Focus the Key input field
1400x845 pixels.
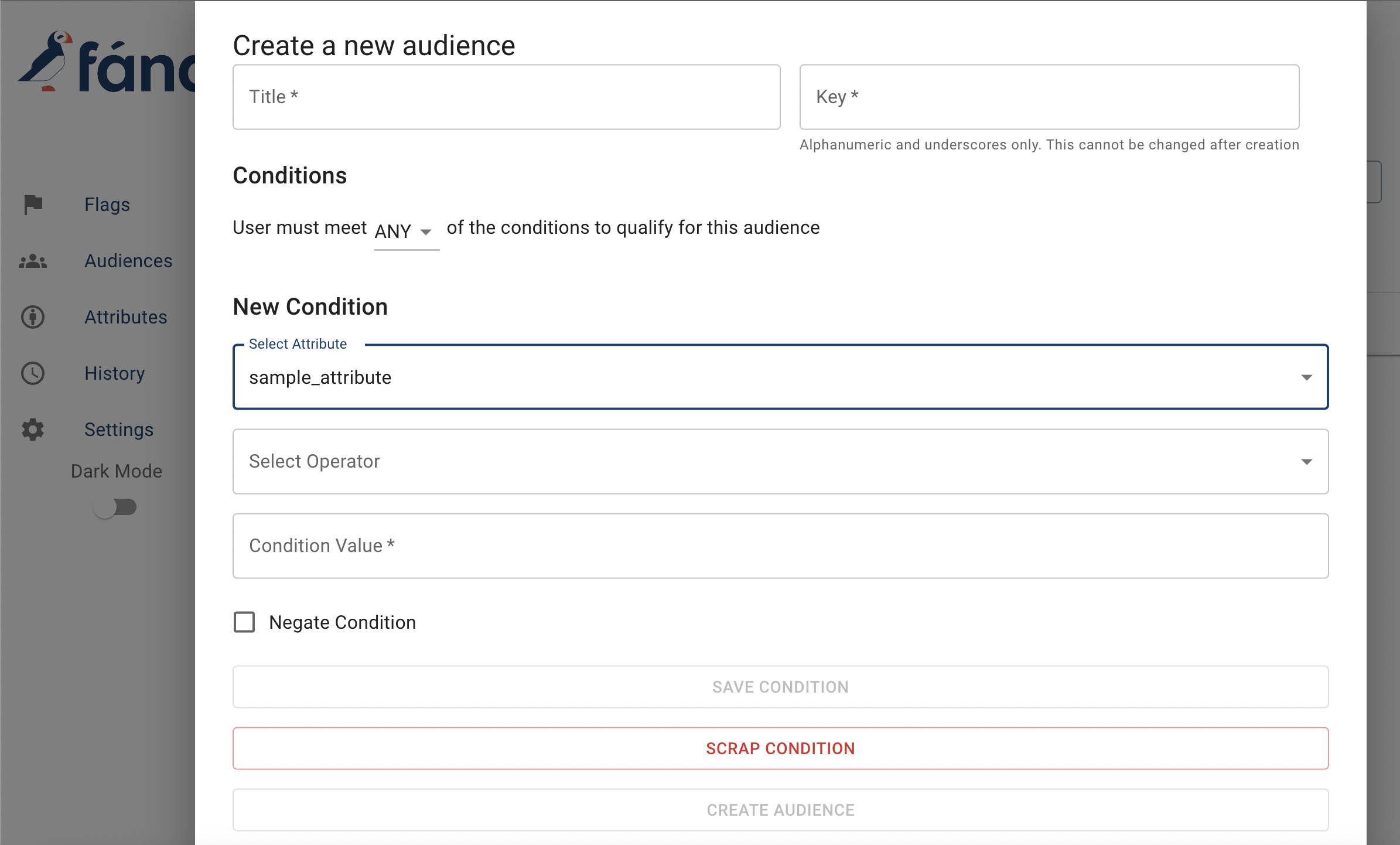tap(1049, 97)
